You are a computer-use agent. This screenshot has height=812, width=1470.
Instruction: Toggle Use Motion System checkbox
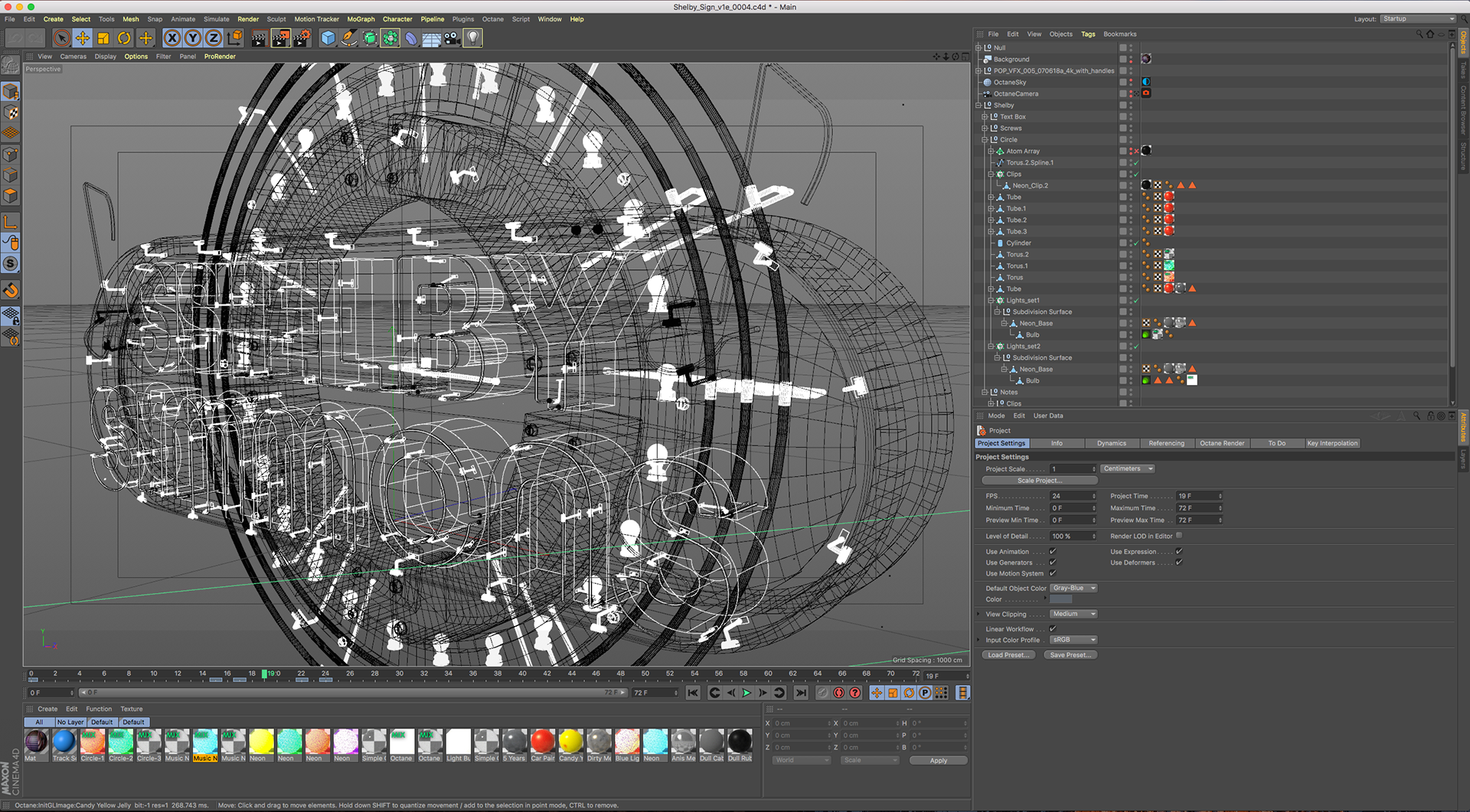click(1053, 572)
